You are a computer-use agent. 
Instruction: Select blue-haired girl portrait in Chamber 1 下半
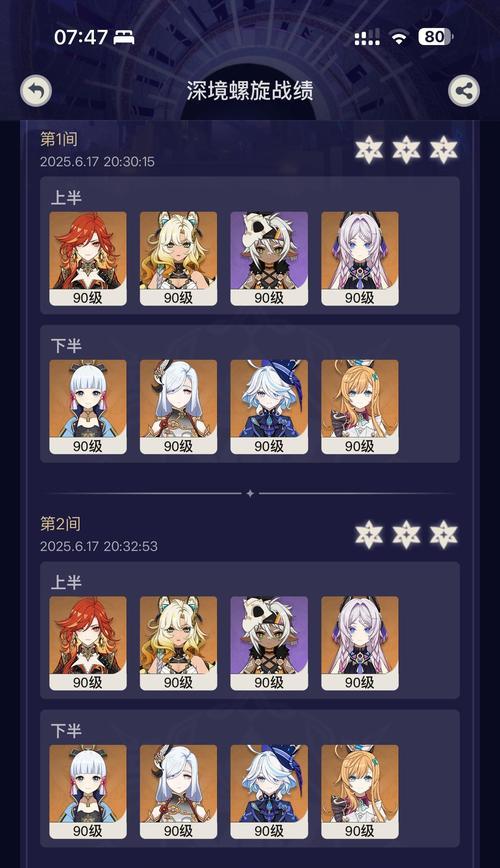click(x=88, y=407)
